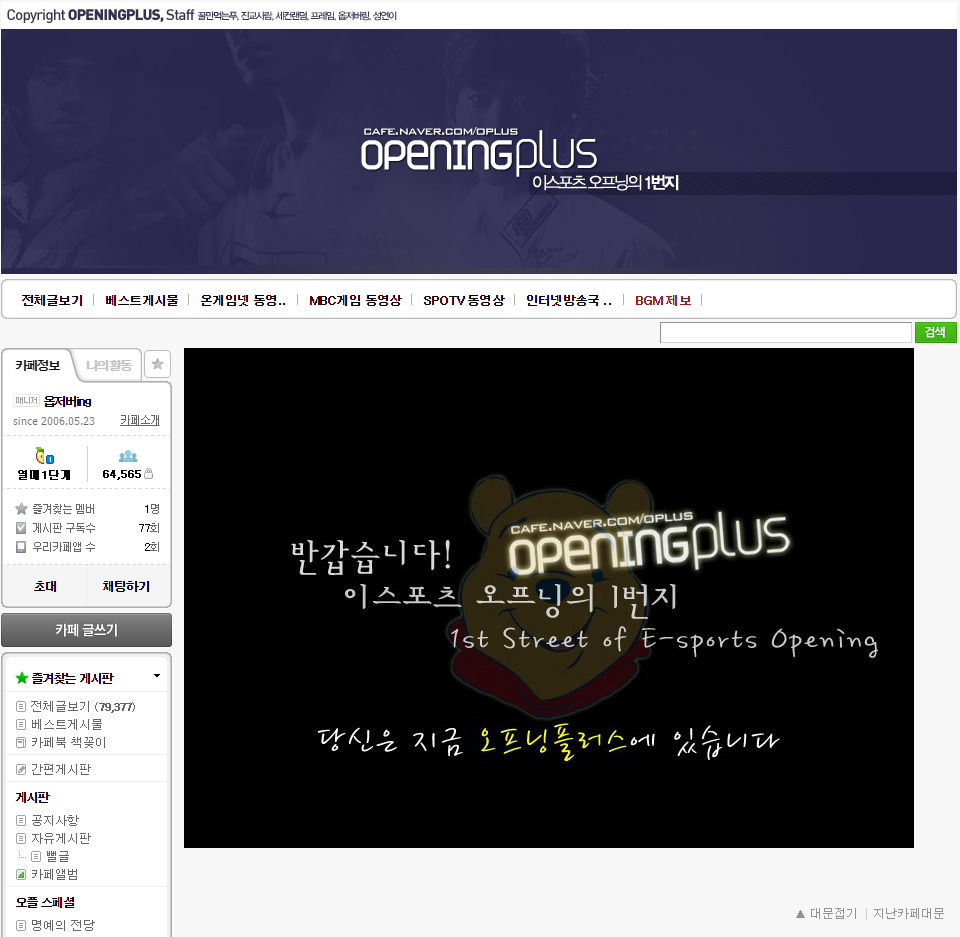Viewport: 960px width, 937px height.
Task: Click the 지난카페대문 link
Action: [909, 914]
